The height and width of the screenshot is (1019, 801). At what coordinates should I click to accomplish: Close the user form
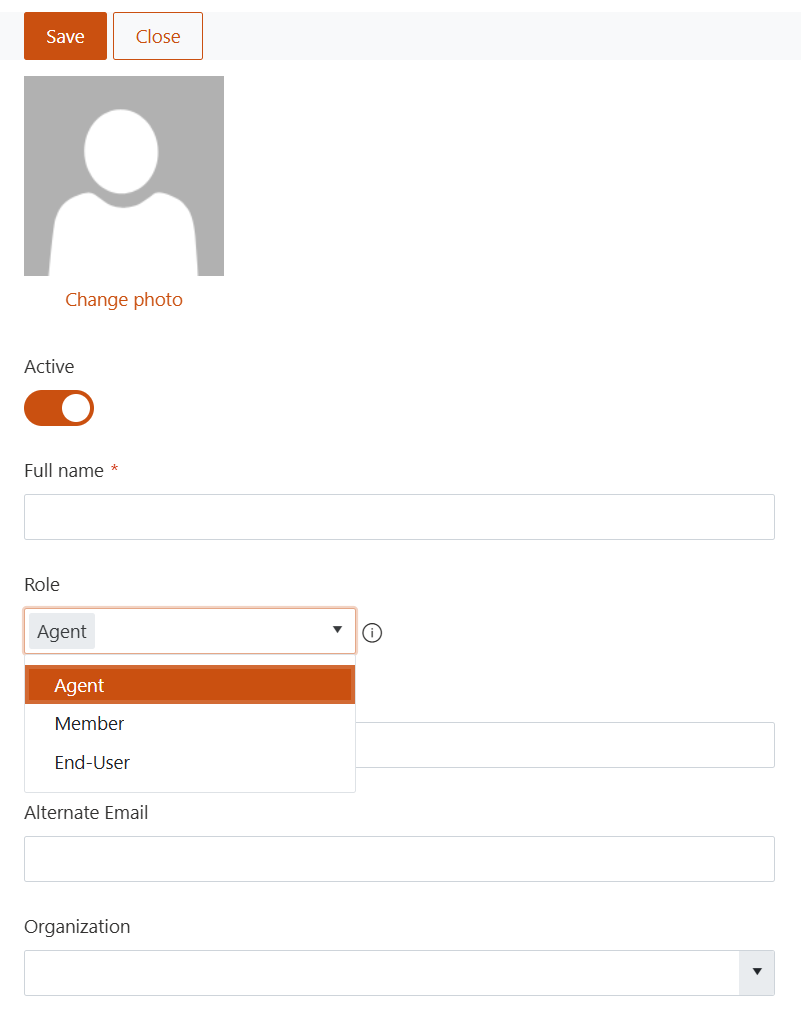157,35
